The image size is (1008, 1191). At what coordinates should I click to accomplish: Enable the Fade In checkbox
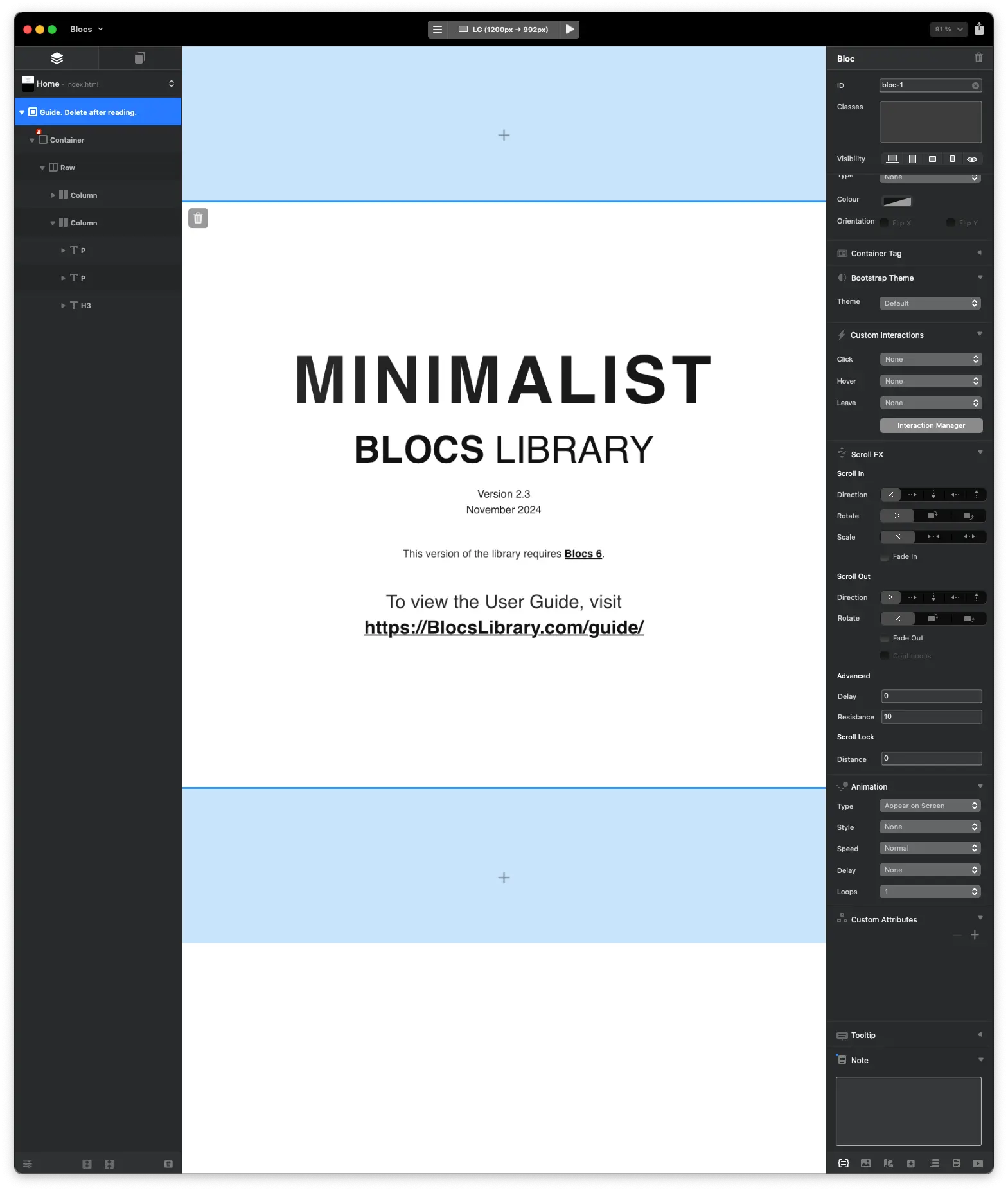coord(885,557)
